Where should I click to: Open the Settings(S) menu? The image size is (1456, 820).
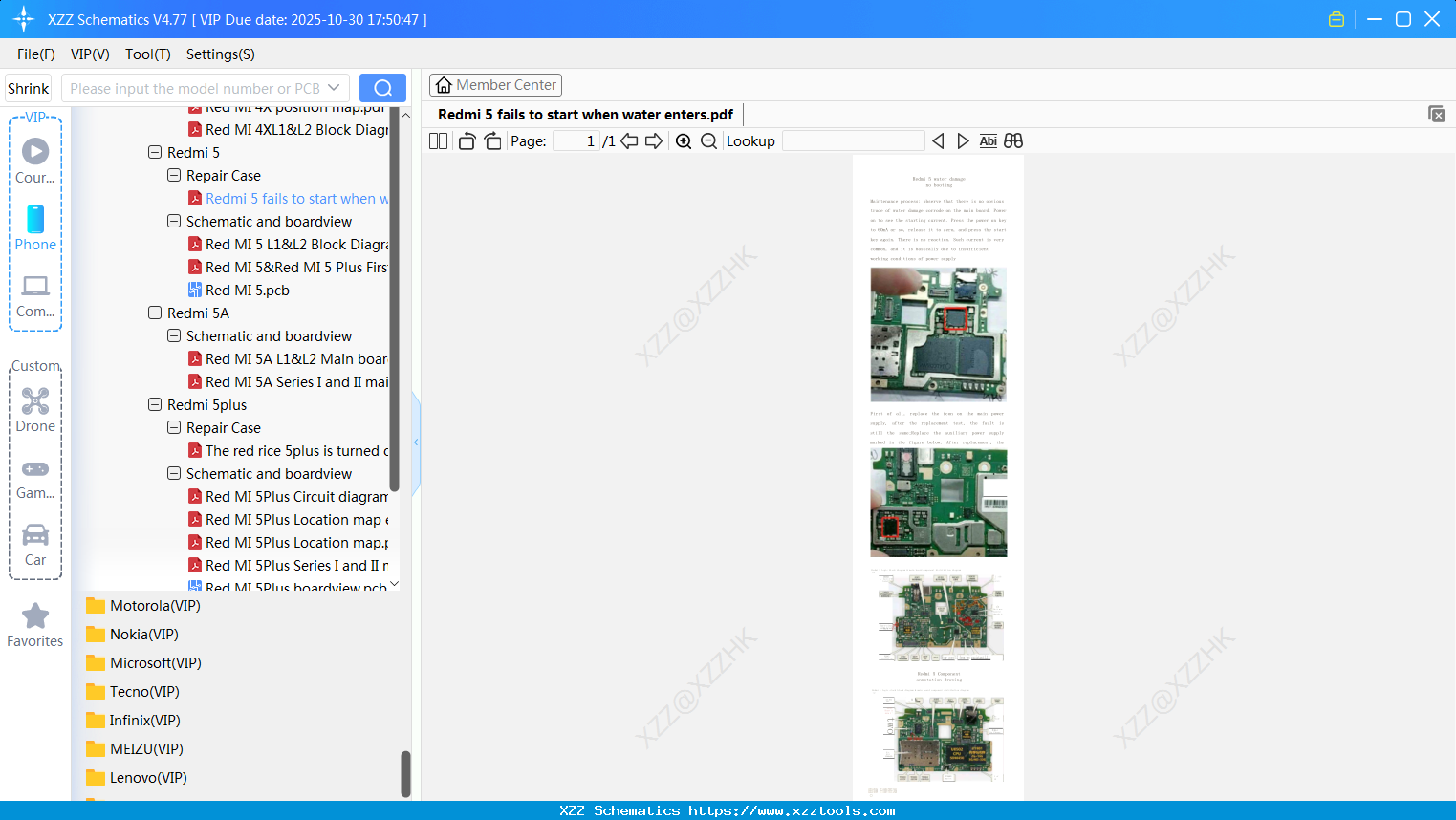(221, 54)
